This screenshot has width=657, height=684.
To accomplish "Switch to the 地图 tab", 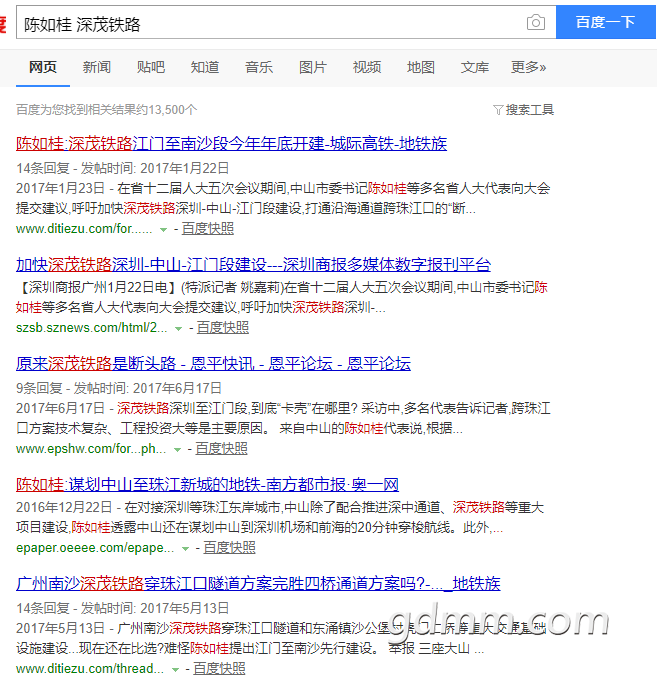I will 421,67.
